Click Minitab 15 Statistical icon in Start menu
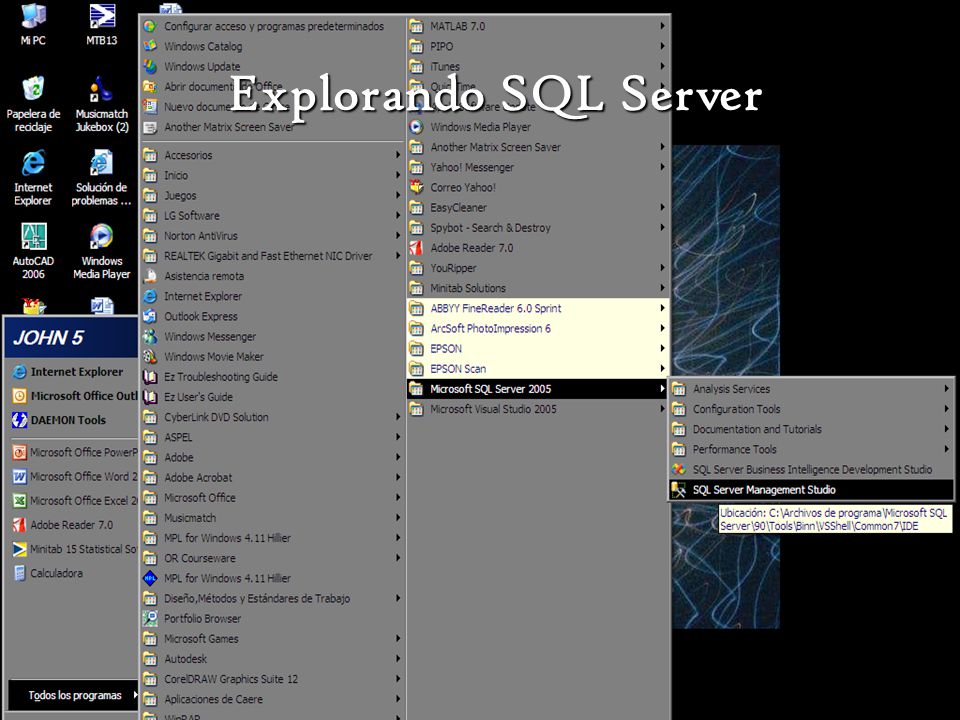 pos(20,549)
